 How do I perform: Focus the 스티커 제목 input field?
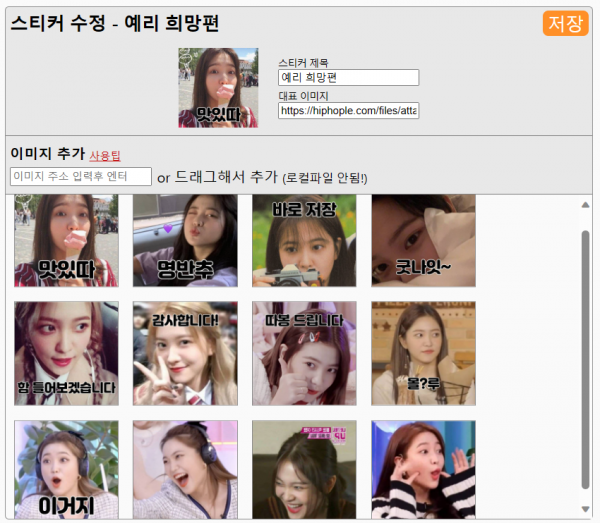[348, 77]
